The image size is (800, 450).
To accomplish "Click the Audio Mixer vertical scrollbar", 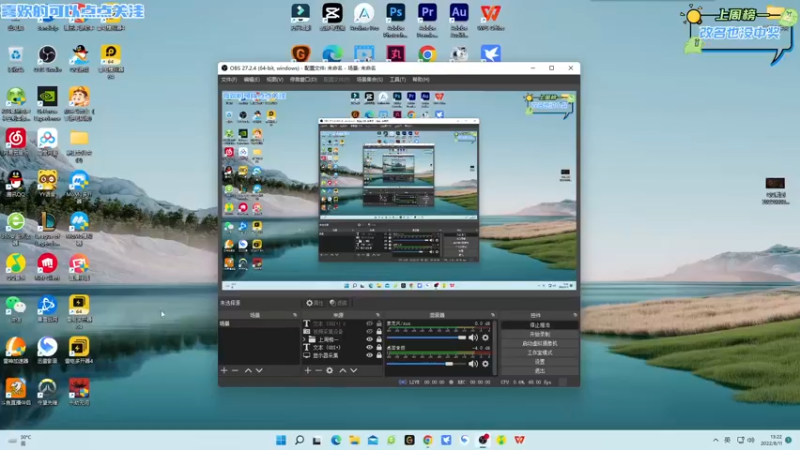I will [495, 348].
